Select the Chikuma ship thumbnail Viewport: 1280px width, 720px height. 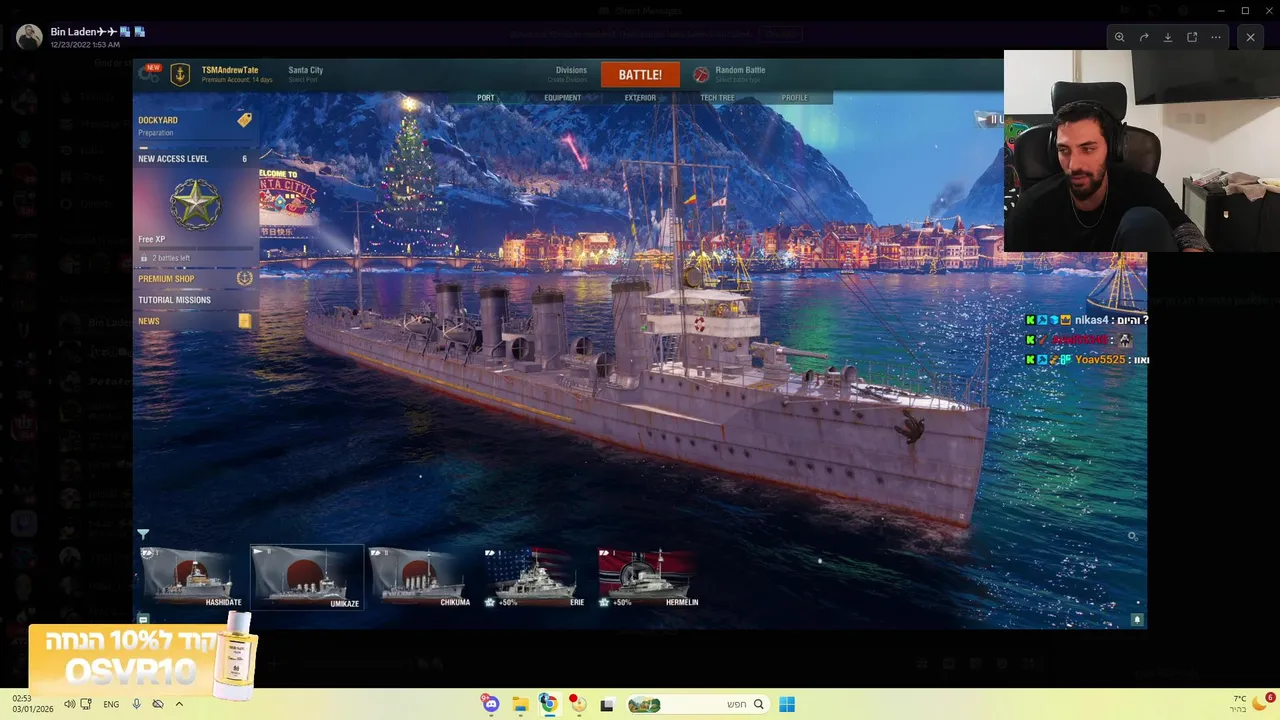point(420,577)
